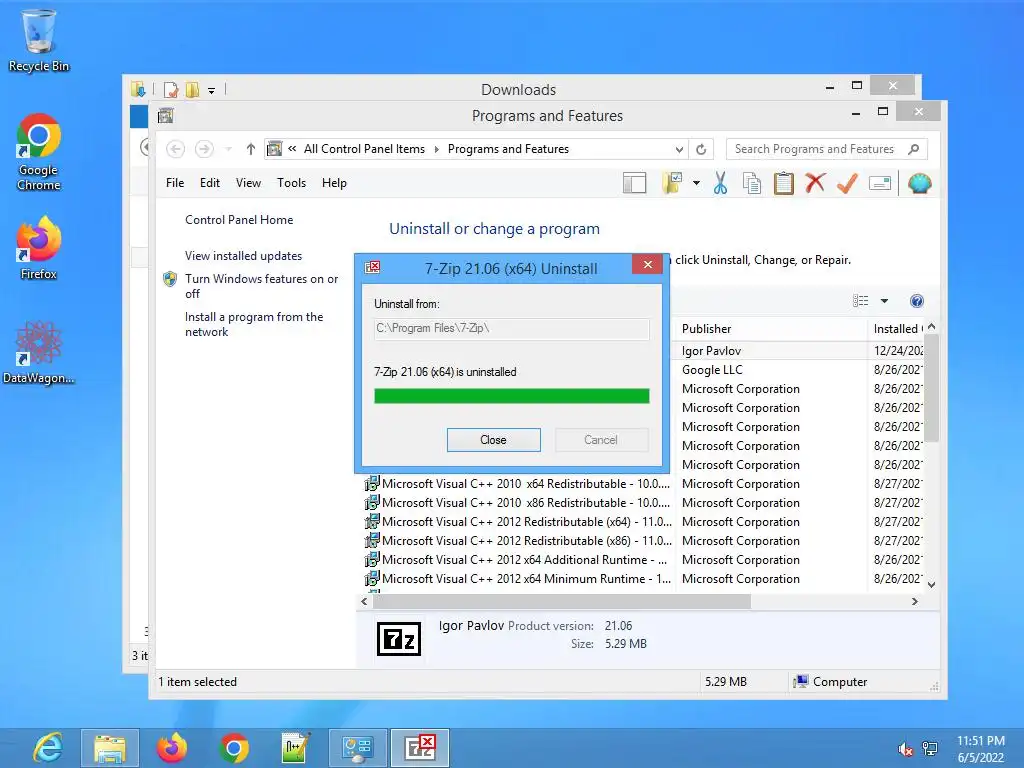Screen dimensions: 1024x768
Task: Select Microsoft Visual C++ 2012 x64 Minimum Runtime
Action: click(518, 579)
